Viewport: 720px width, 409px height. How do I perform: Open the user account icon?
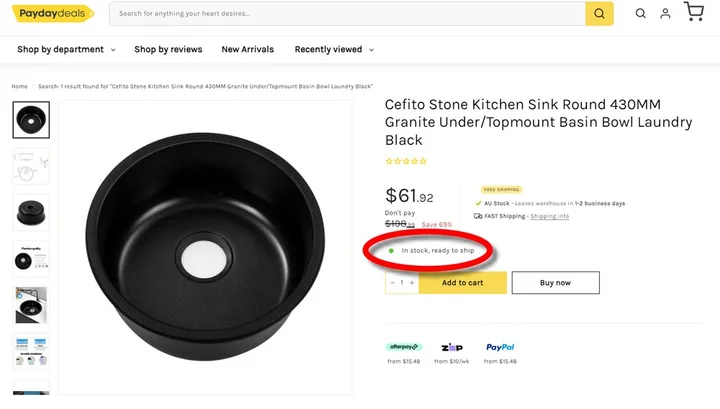coord(665,14)
